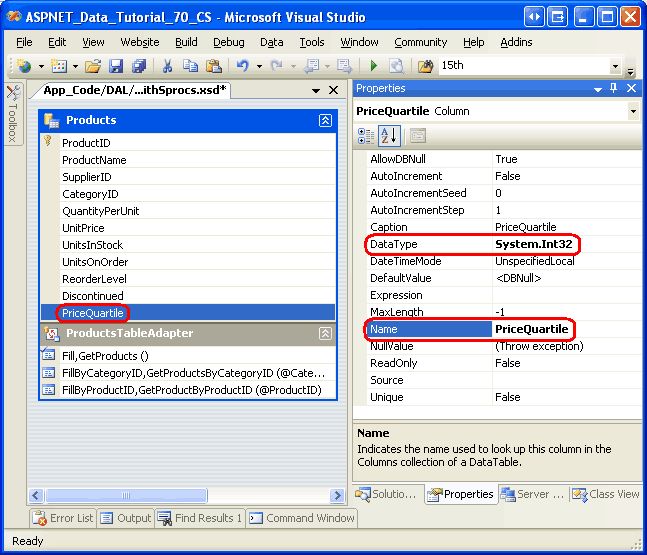The width and height of the screenshot is (647, 555).
Task: Switch Properties to Alphabetical sort
Action: pyautogui.click(x=388, y=136)
